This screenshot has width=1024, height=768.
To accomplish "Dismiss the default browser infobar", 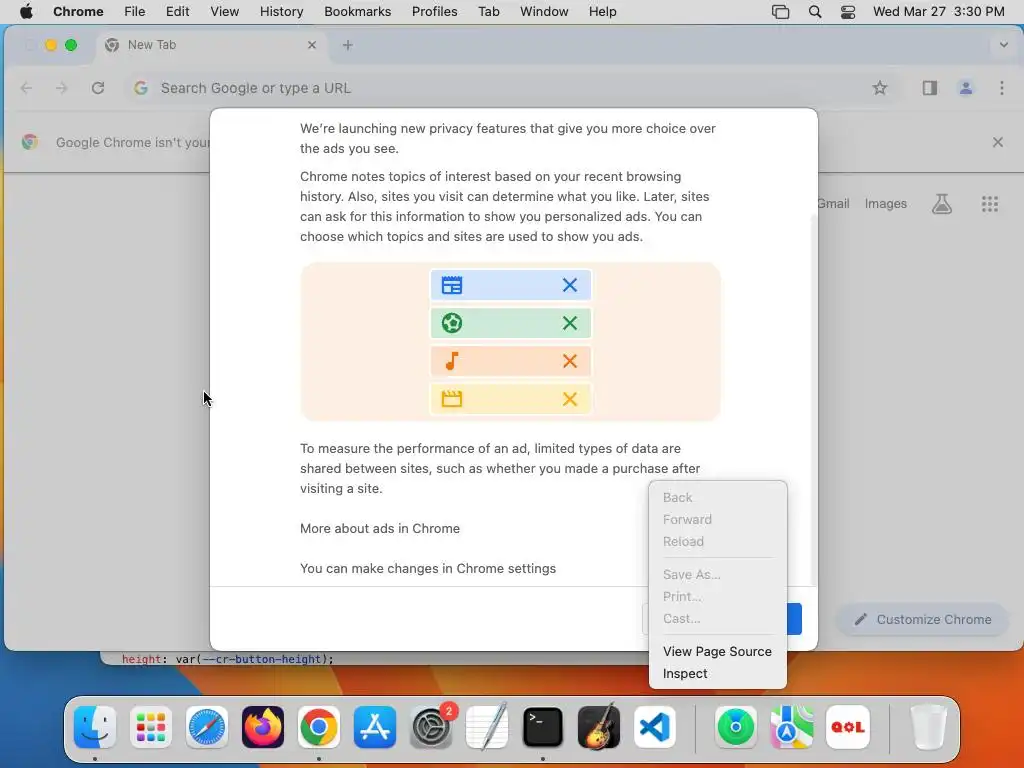I will click(x=997, y=142).
